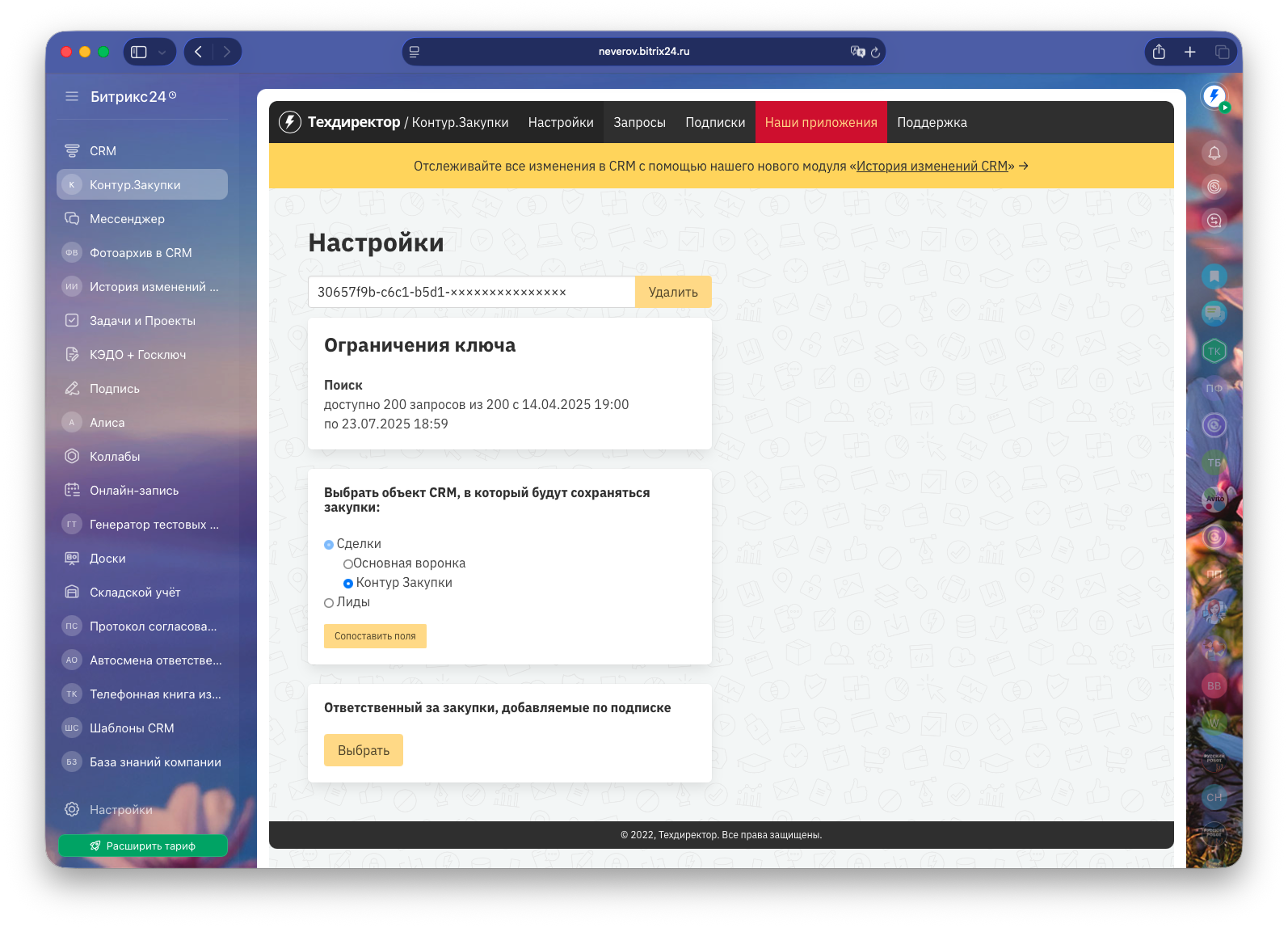
Task: Click the Коллабы icon in left menu
Action: [x=72, y=457]
